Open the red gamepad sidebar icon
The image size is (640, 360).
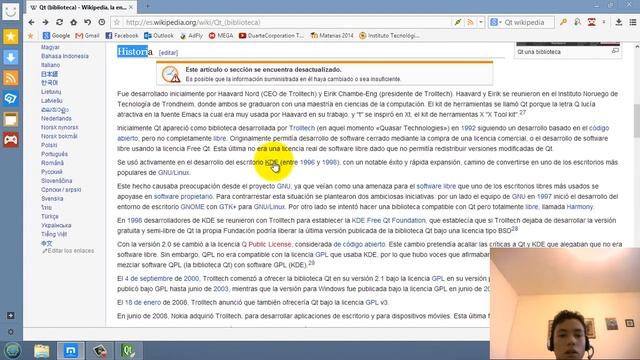[x=11, y=140]
